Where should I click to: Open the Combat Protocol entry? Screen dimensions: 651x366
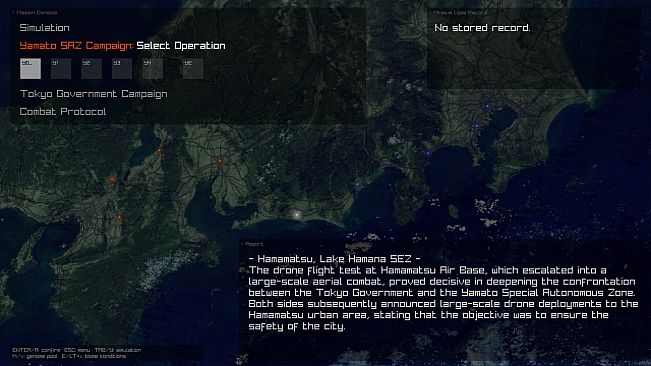[x=63, y=112]
